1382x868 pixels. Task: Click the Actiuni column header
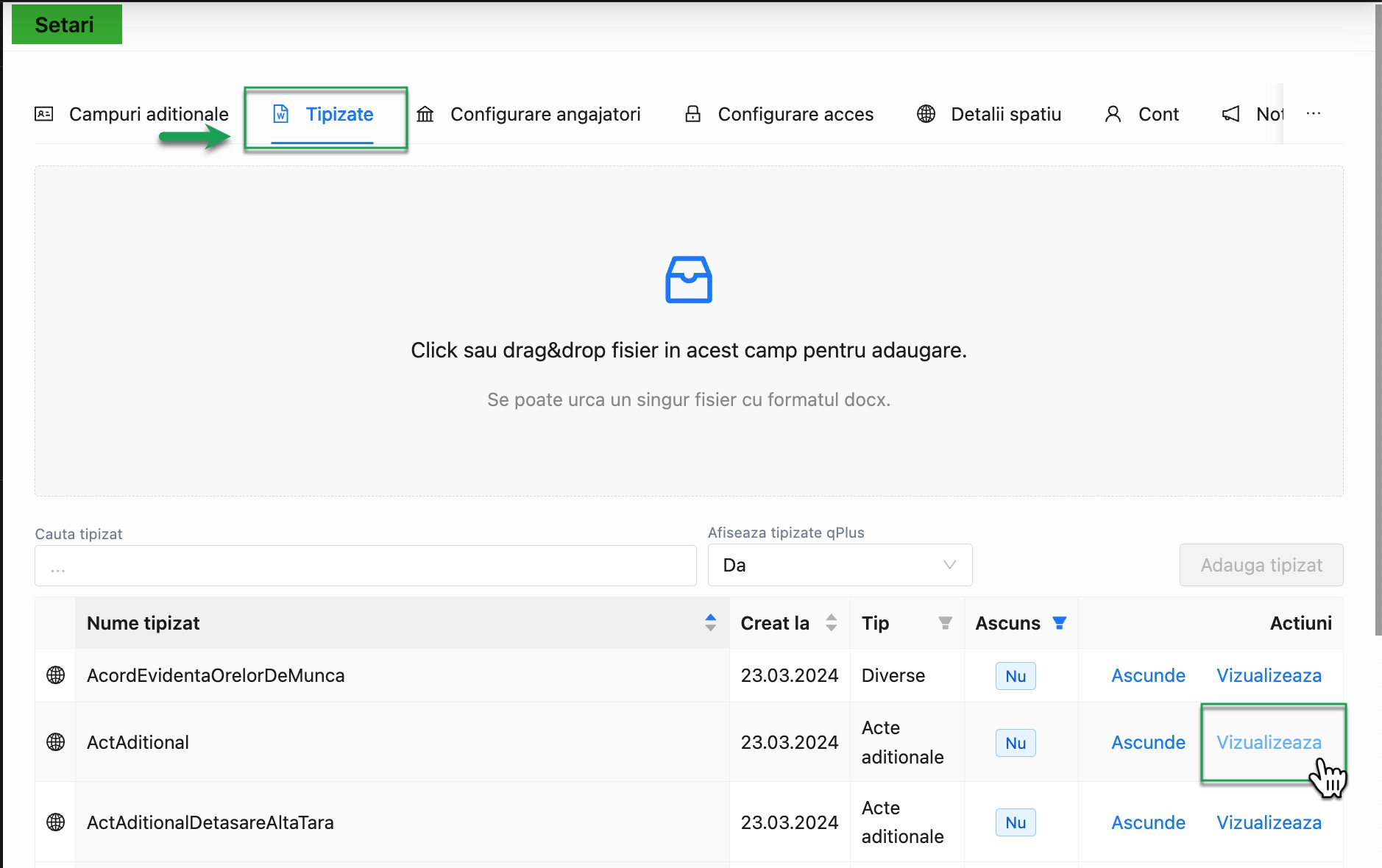(1211, 623)
